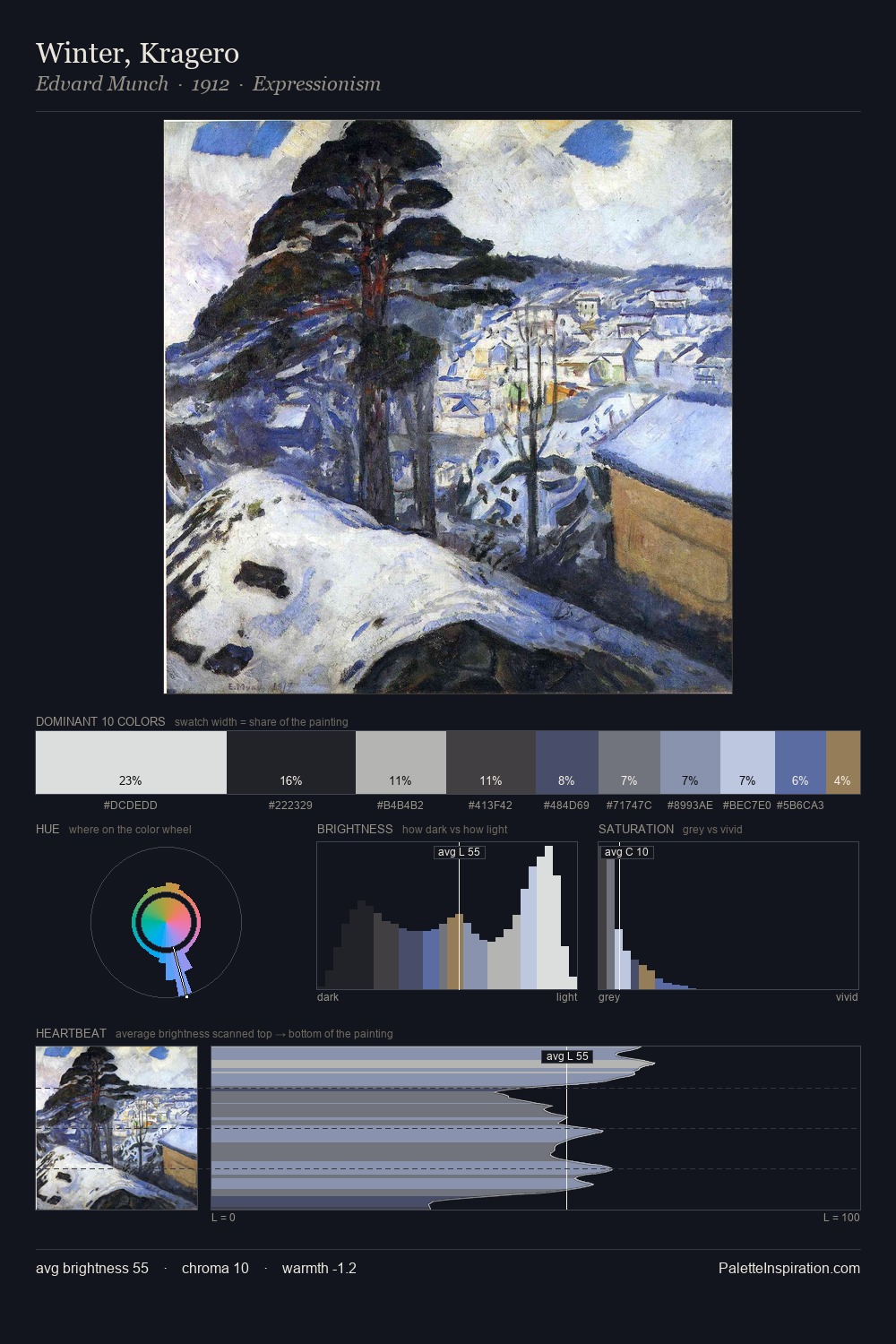Open the PaletteInspiration.com link
Screen dimensions: 896x1344
tap(789, 1268)
